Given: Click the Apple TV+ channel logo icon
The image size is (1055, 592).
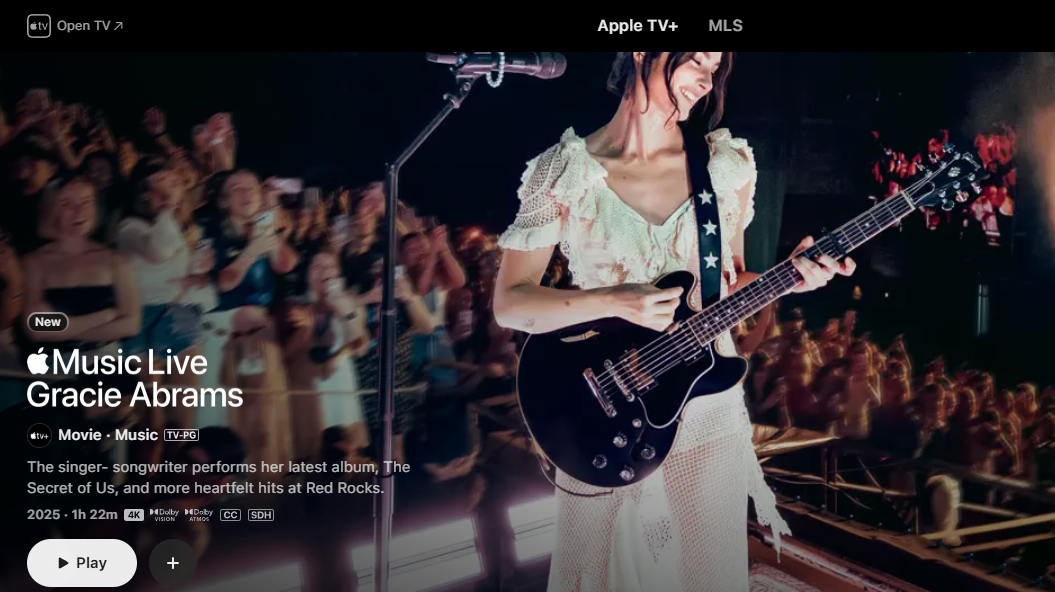Looking at the screenshot, I should point(39,435).
